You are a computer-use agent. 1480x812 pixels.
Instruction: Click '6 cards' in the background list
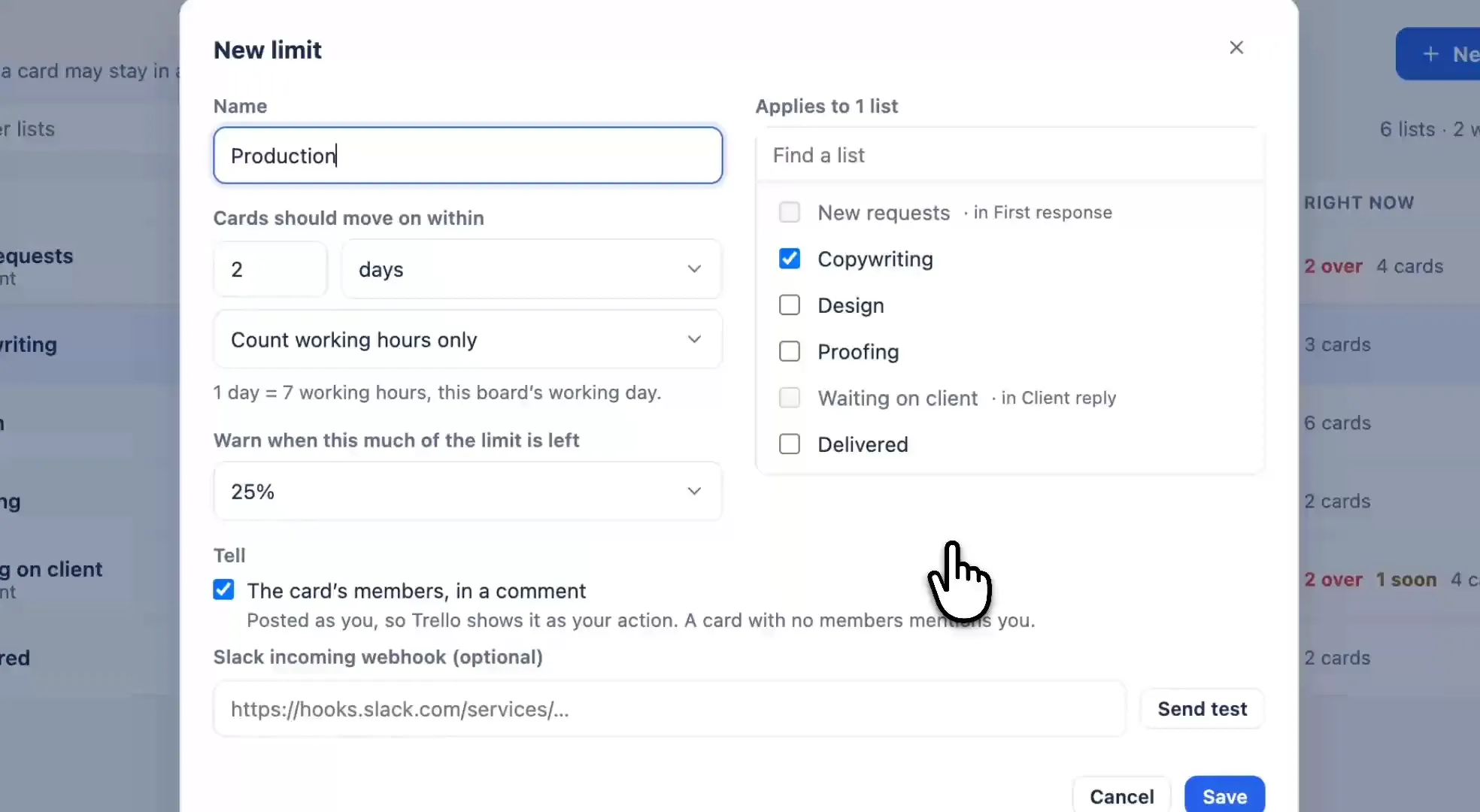(x=1337, y=423)
